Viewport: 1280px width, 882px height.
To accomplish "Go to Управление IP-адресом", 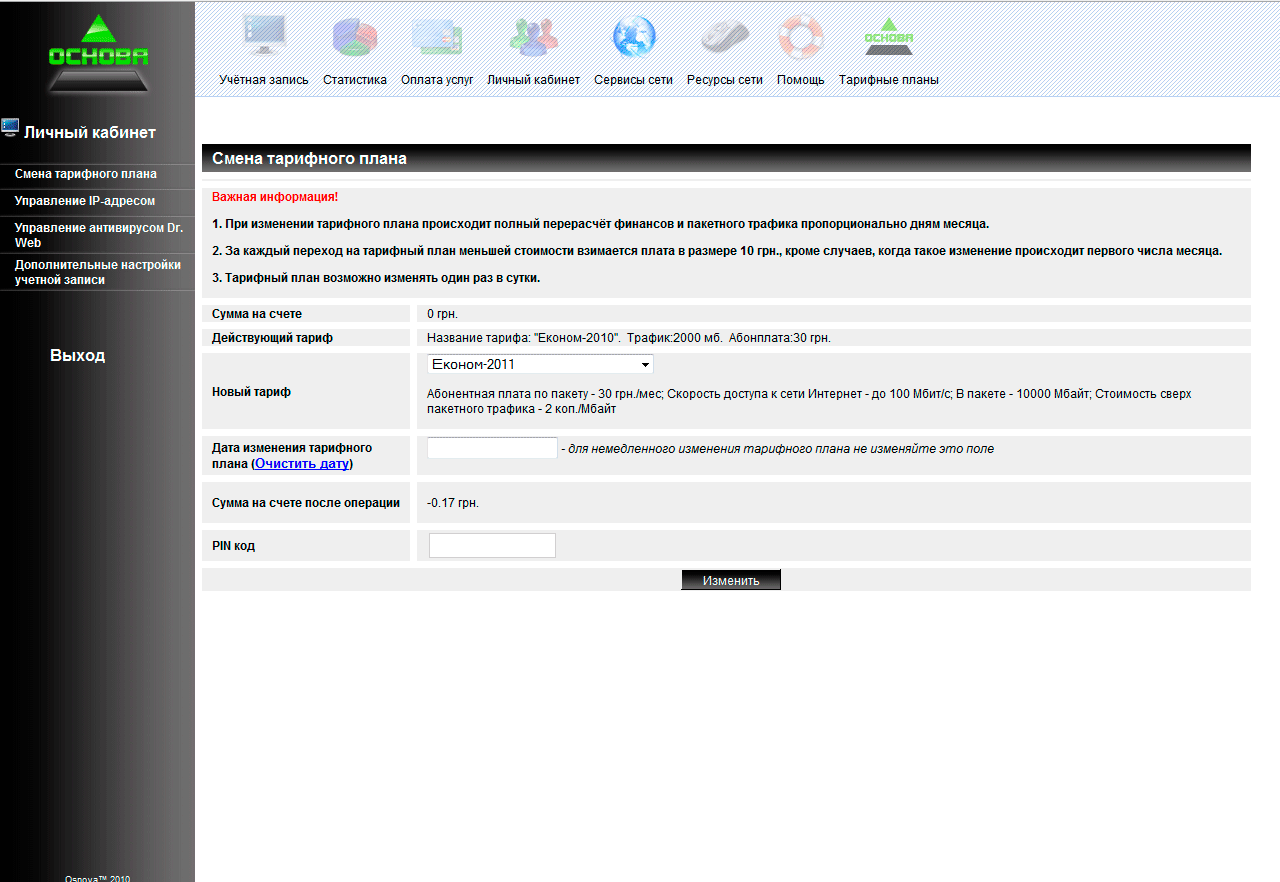I will (x=85, y=201).
